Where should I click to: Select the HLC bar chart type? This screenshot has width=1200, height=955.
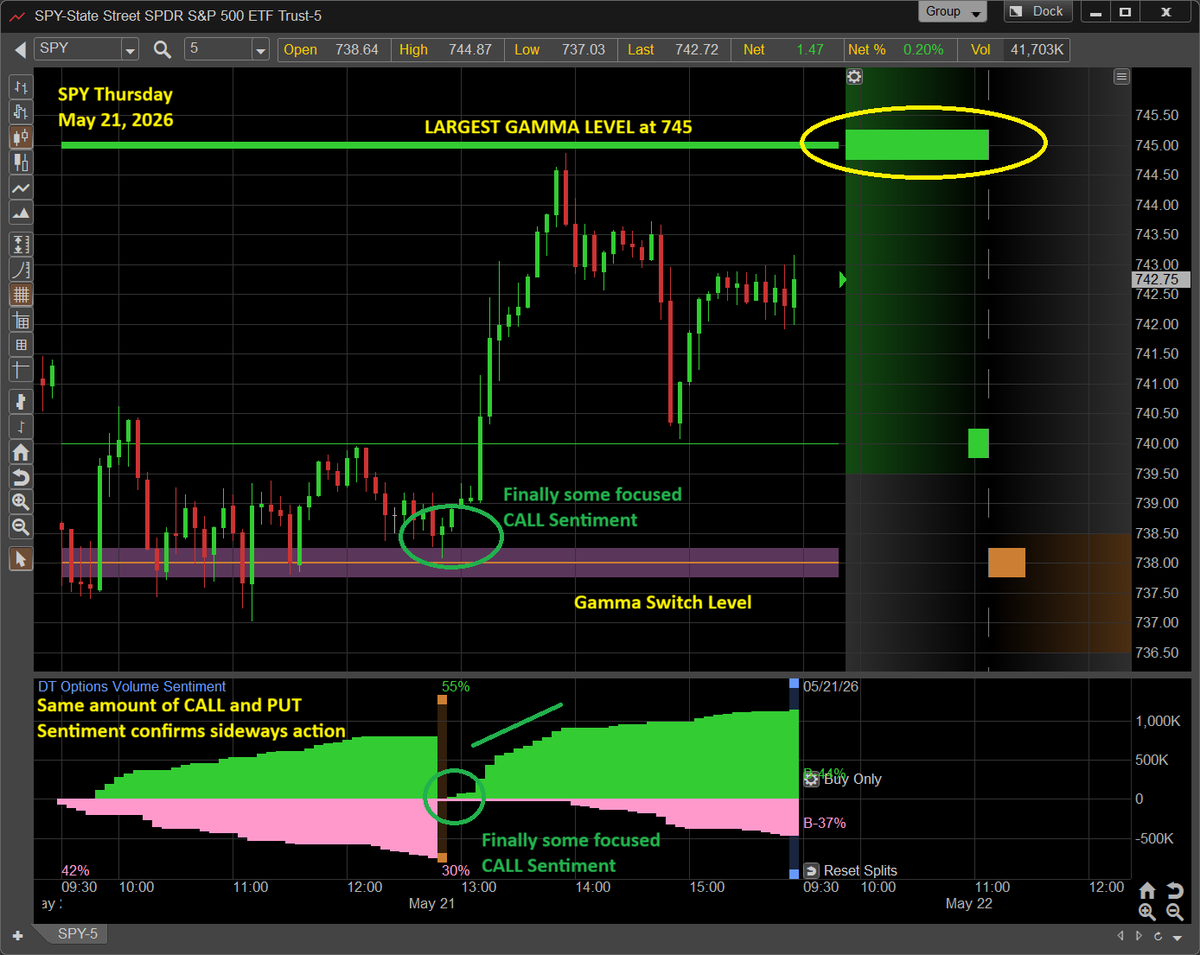pos(20,112)
